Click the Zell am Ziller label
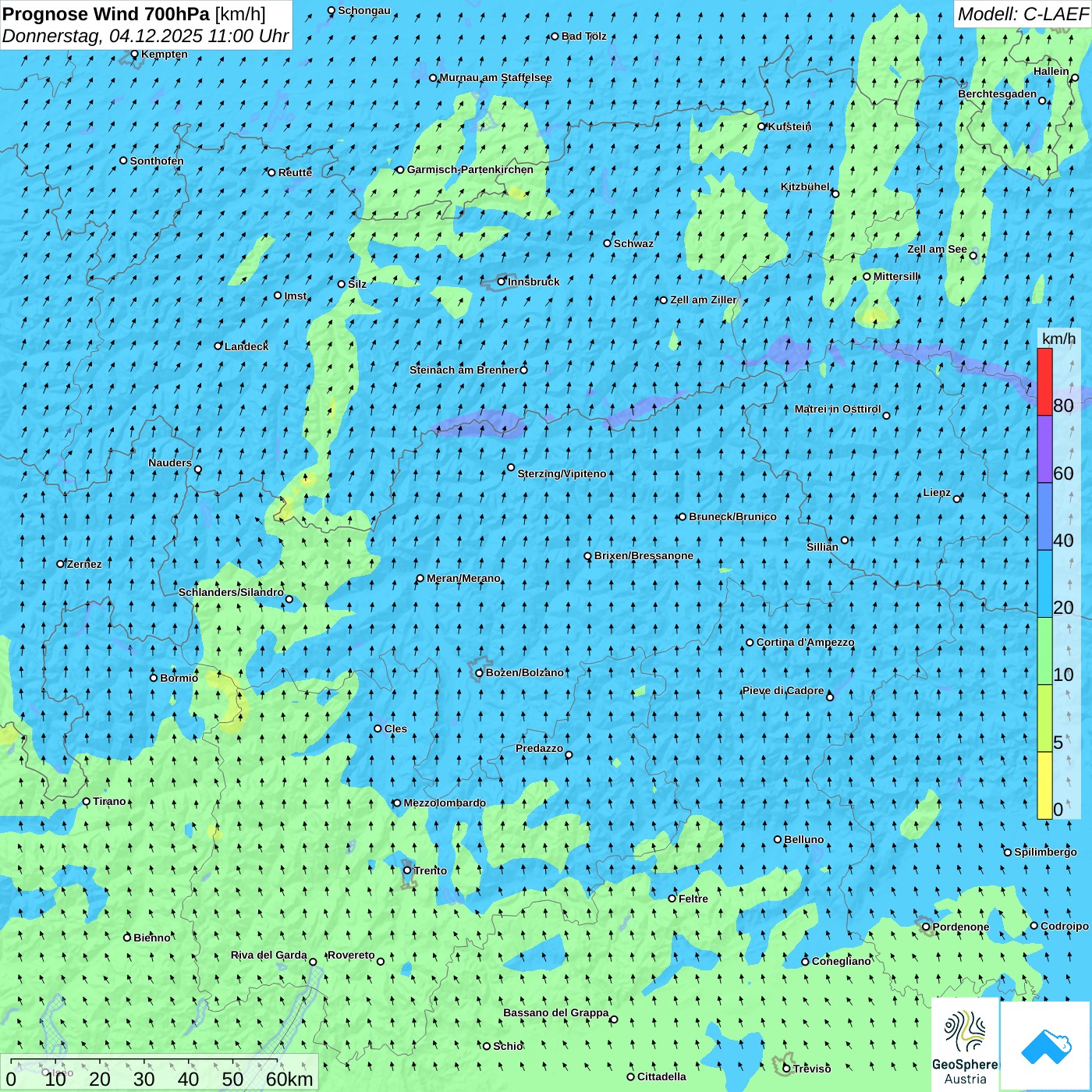The height and width of the screenshot is (1092, 1092). (x=704, y=300)
